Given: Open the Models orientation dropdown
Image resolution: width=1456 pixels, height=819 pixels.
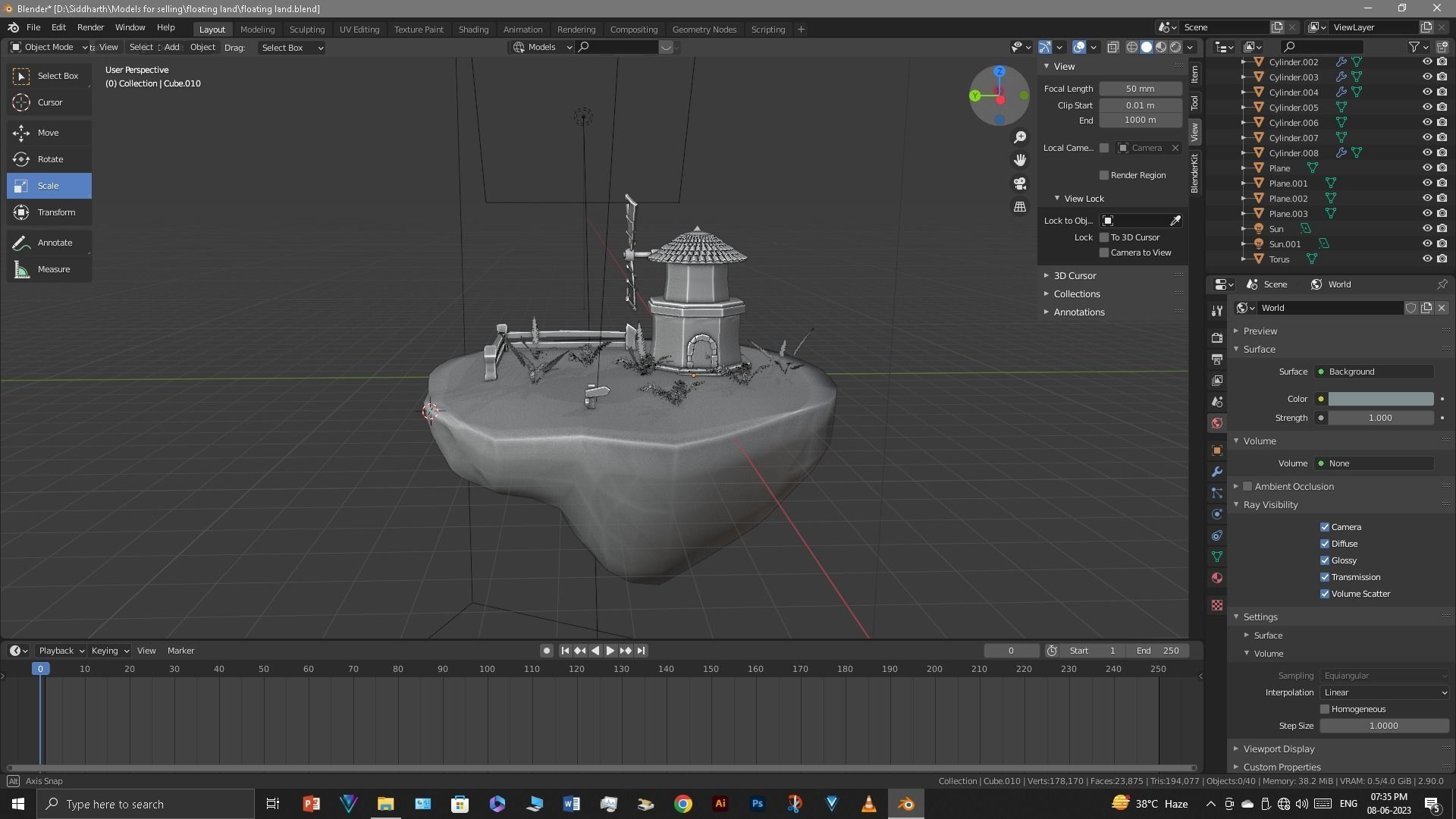Looking at the screenshot, I should 542,47.
